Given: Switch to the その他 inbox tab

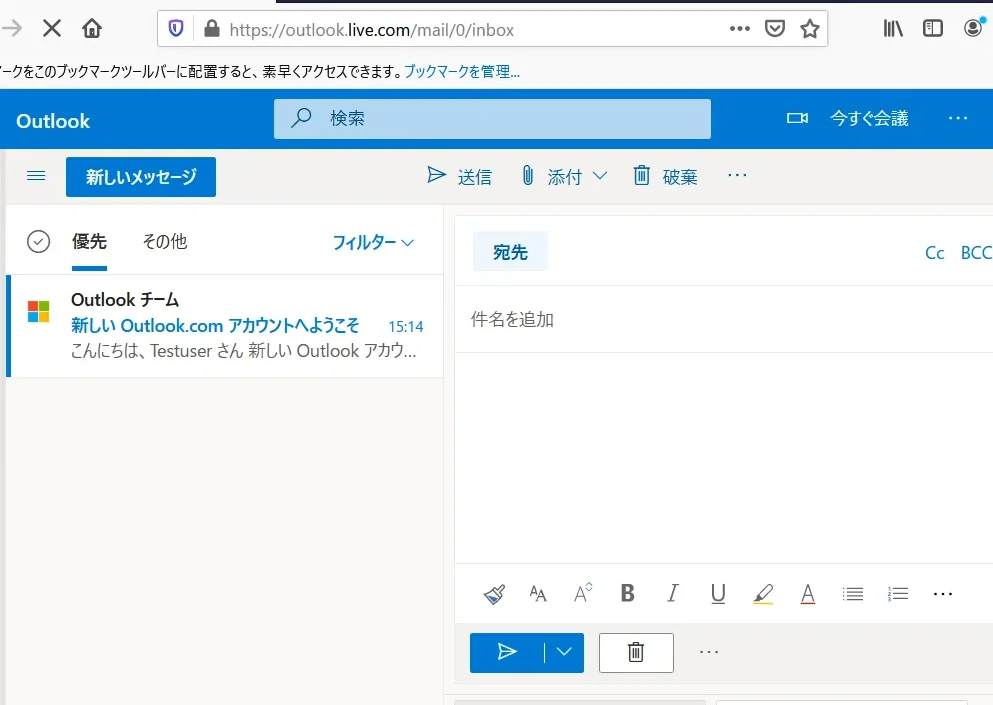Looking at the screenshot, I should (165, 241).
